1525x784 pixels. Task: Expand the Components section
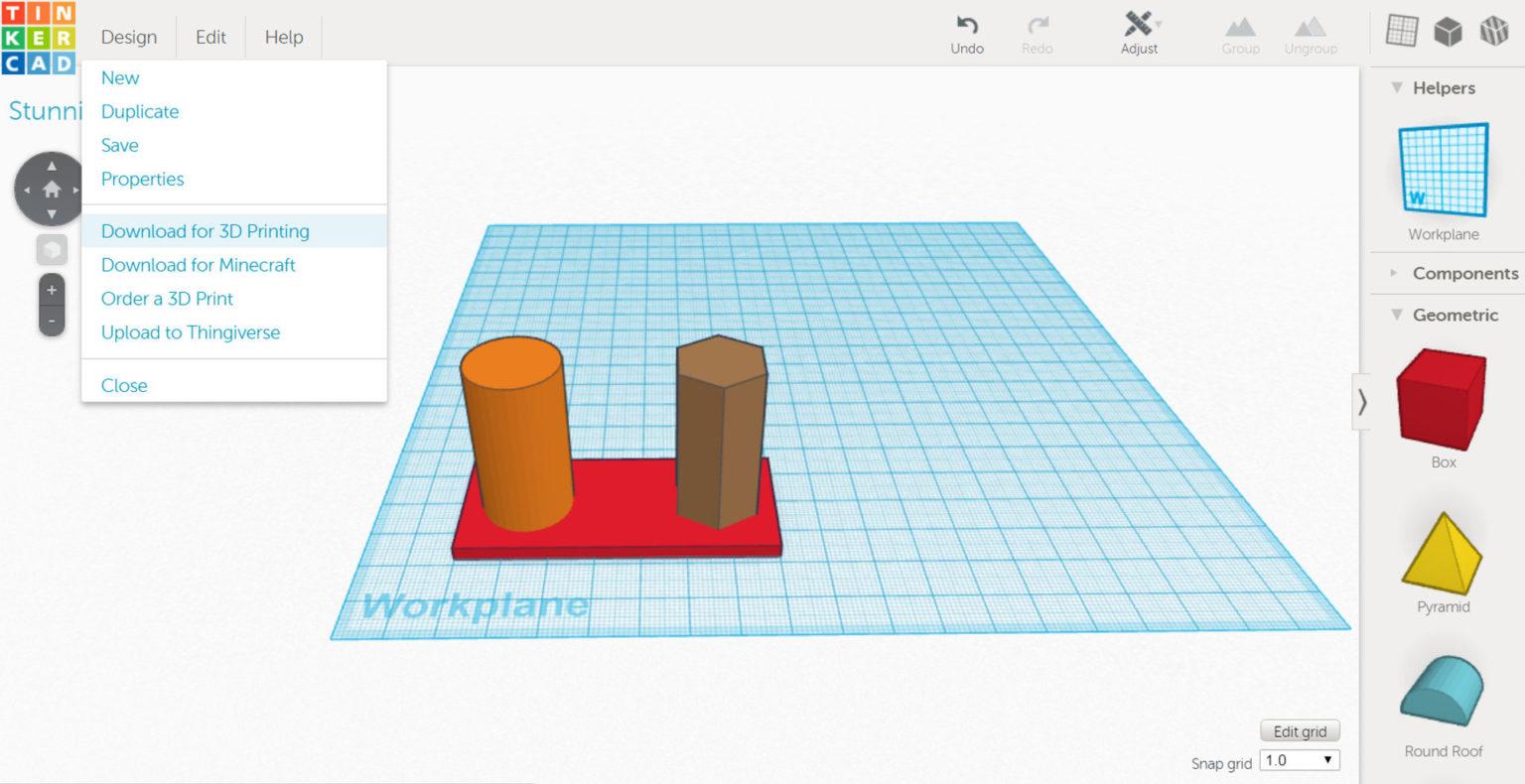[1396, 273]
